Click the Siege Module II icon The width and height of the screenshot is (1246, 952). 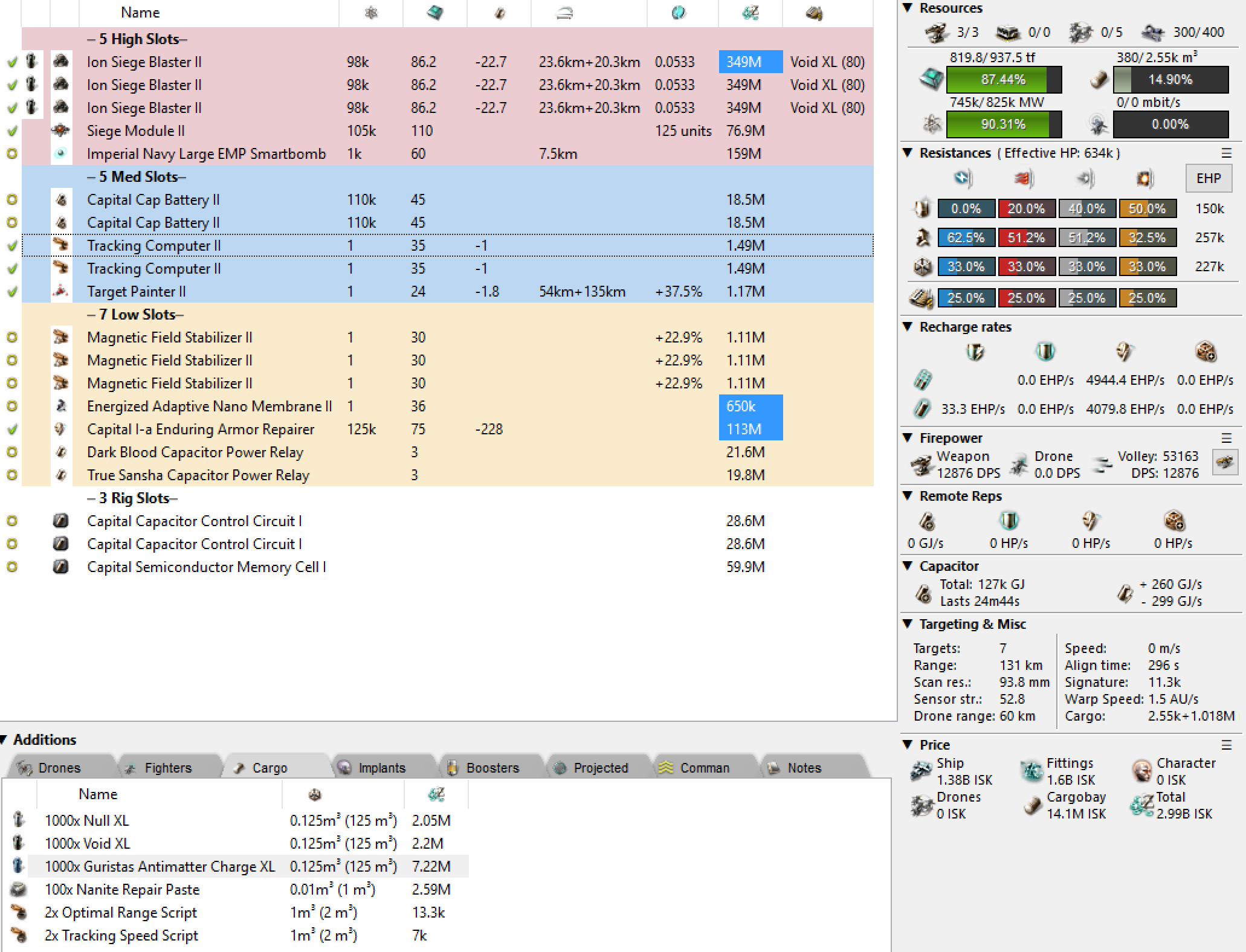pyautogui.click(x=60, y=130)
